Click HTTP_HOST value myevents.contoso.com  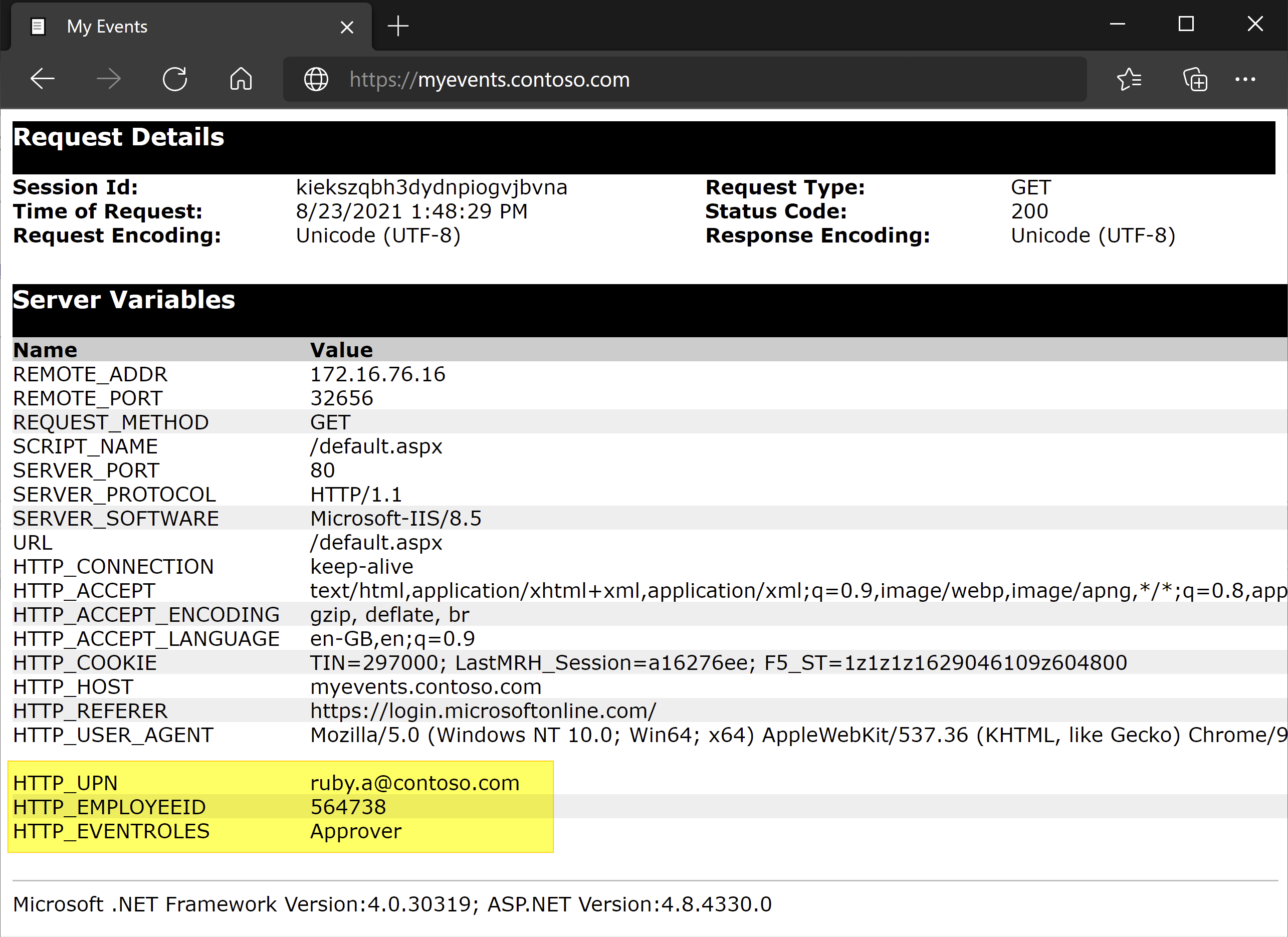[x=426, y=687]
